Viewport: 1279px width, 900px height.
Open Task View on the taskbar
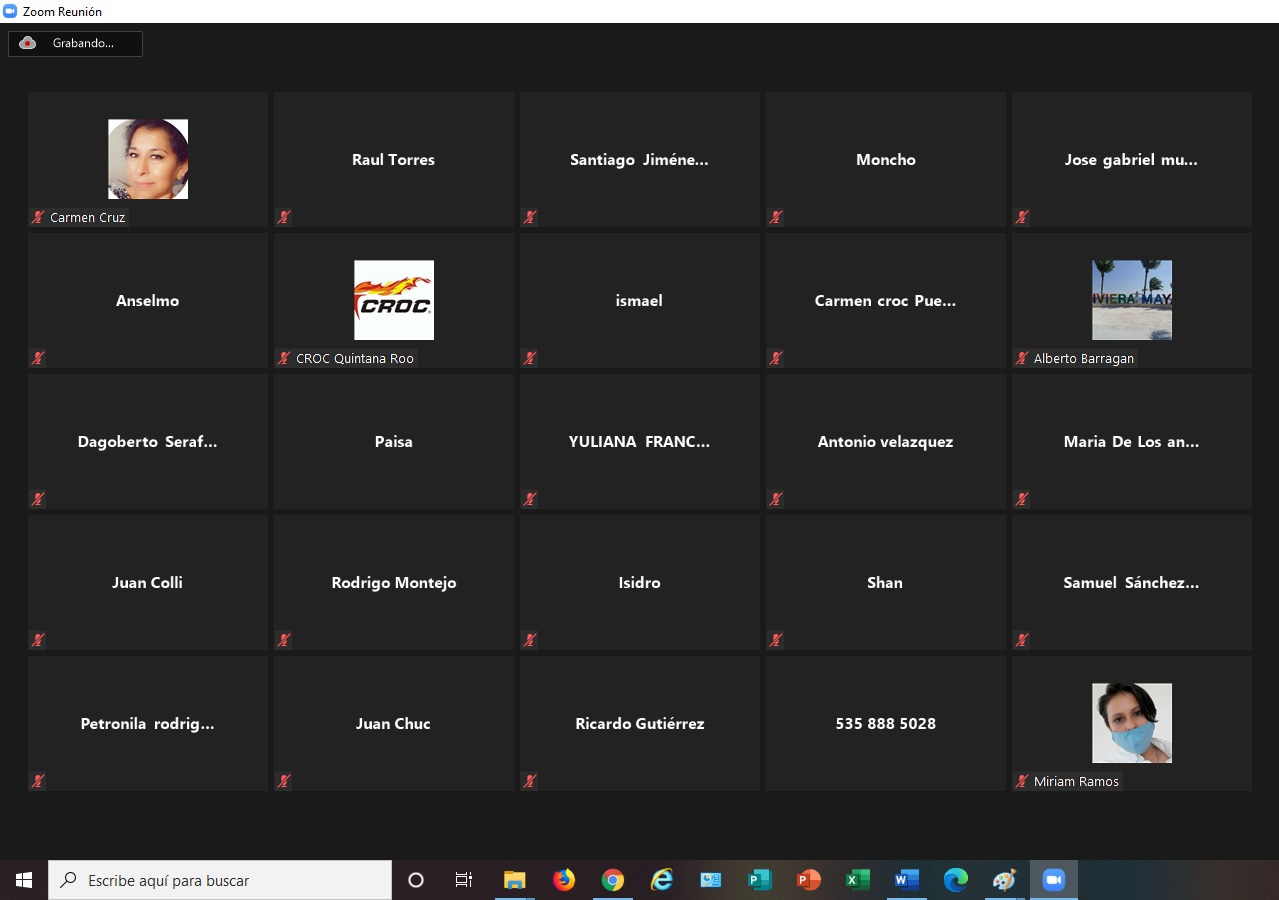pos(464,880)
